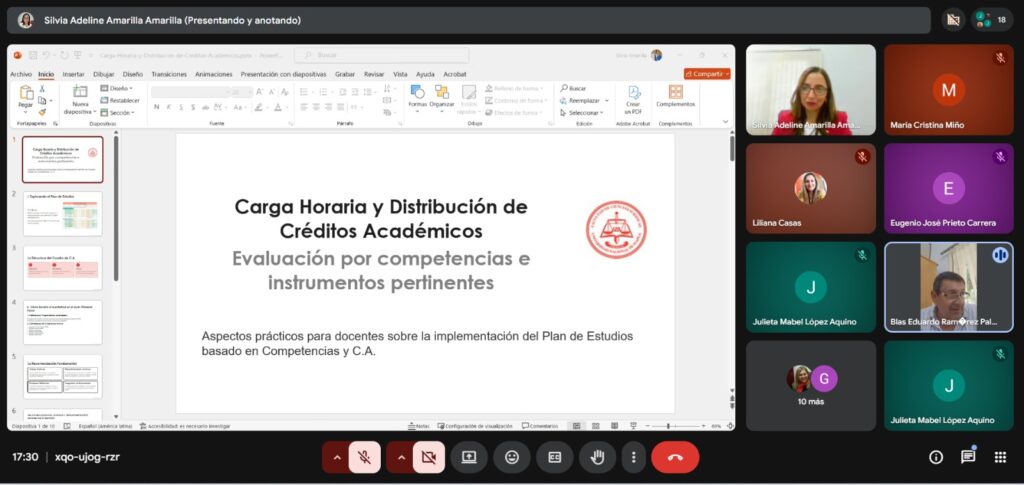
Task: Turn on the camera
Action: pos(429,457)
